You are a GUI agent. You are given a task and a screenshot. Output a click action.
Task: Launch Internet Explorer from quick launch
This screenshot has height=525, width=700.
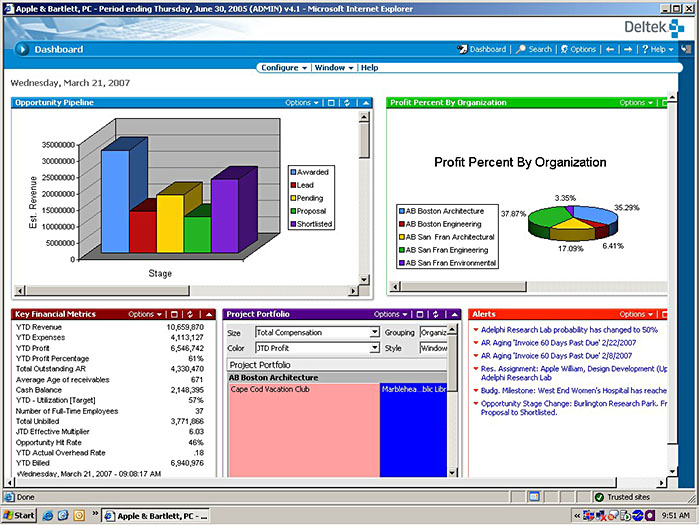48,516
